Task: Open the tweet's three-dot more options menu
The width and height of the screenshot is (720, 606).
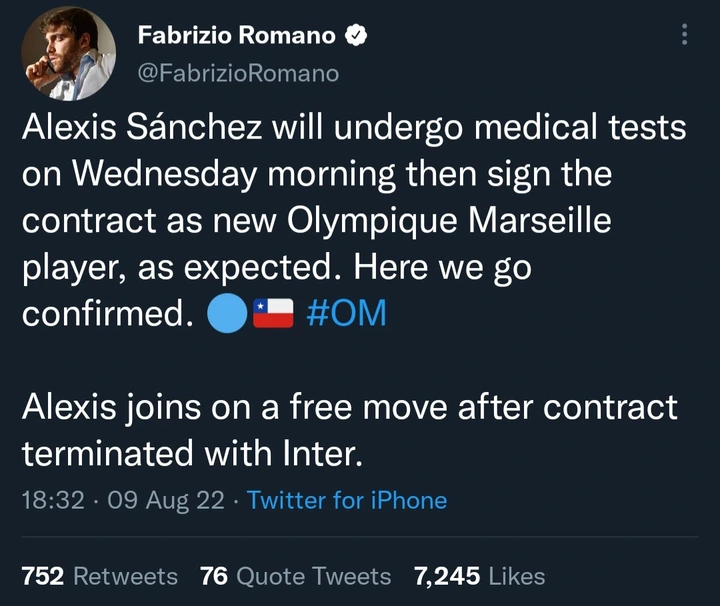Action: (684, 35)
